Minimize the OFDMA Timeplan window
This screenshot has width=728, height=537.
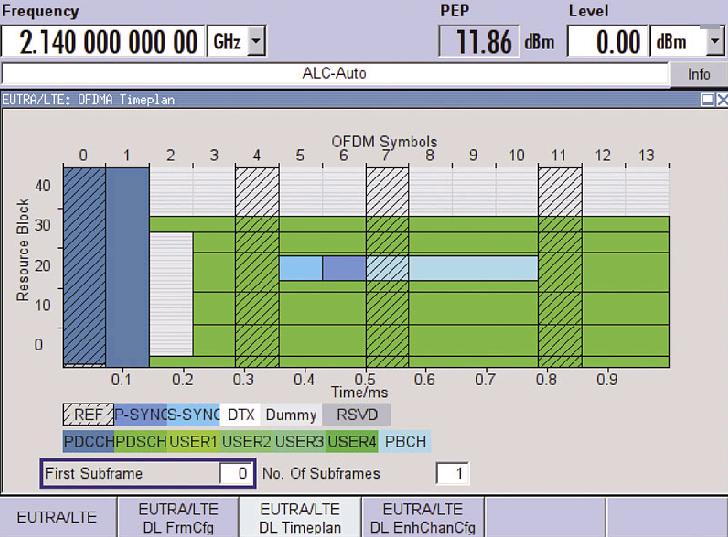[707, 100]
